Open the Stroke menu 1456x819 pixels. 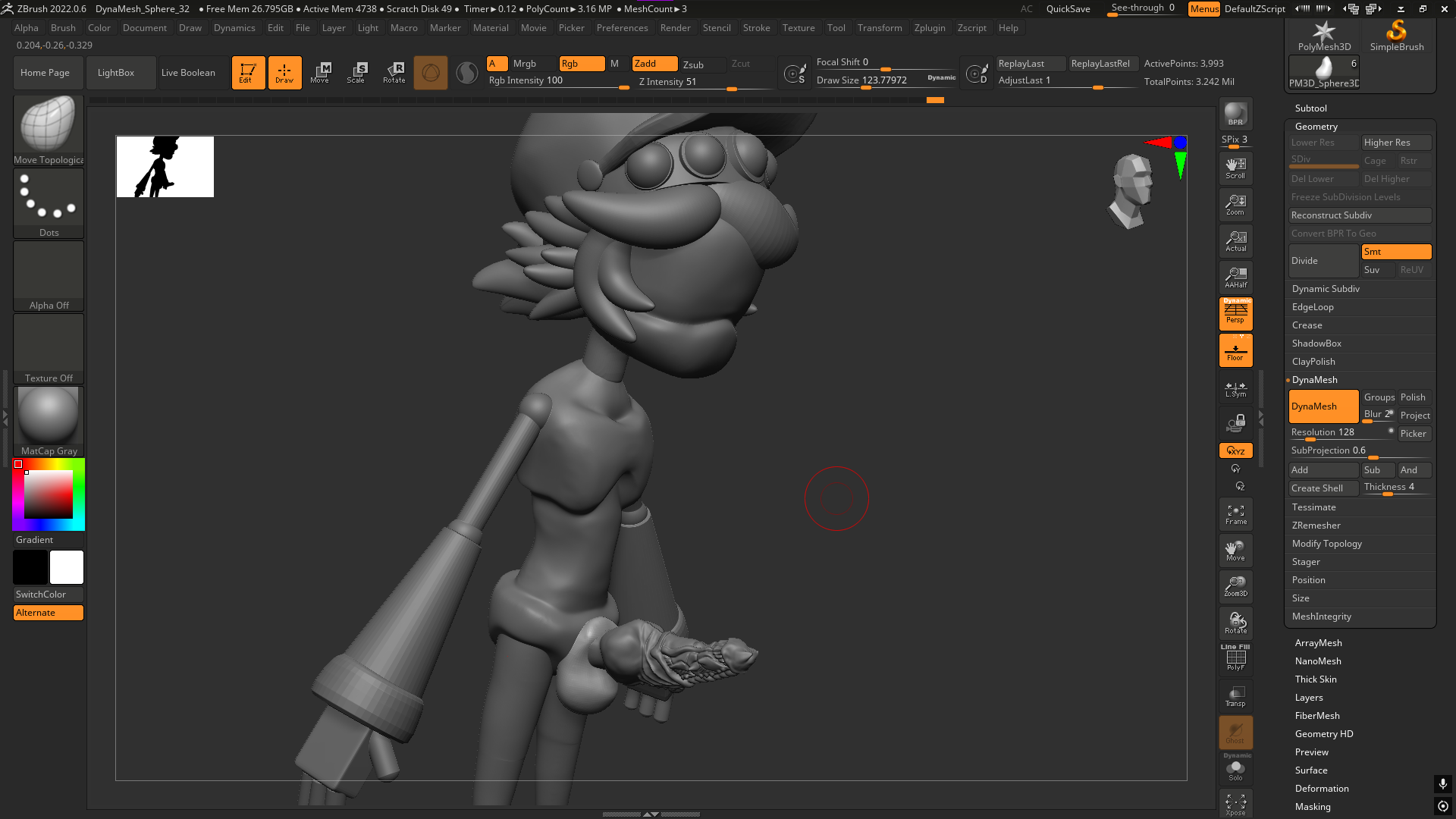click(x=756, y=28)
